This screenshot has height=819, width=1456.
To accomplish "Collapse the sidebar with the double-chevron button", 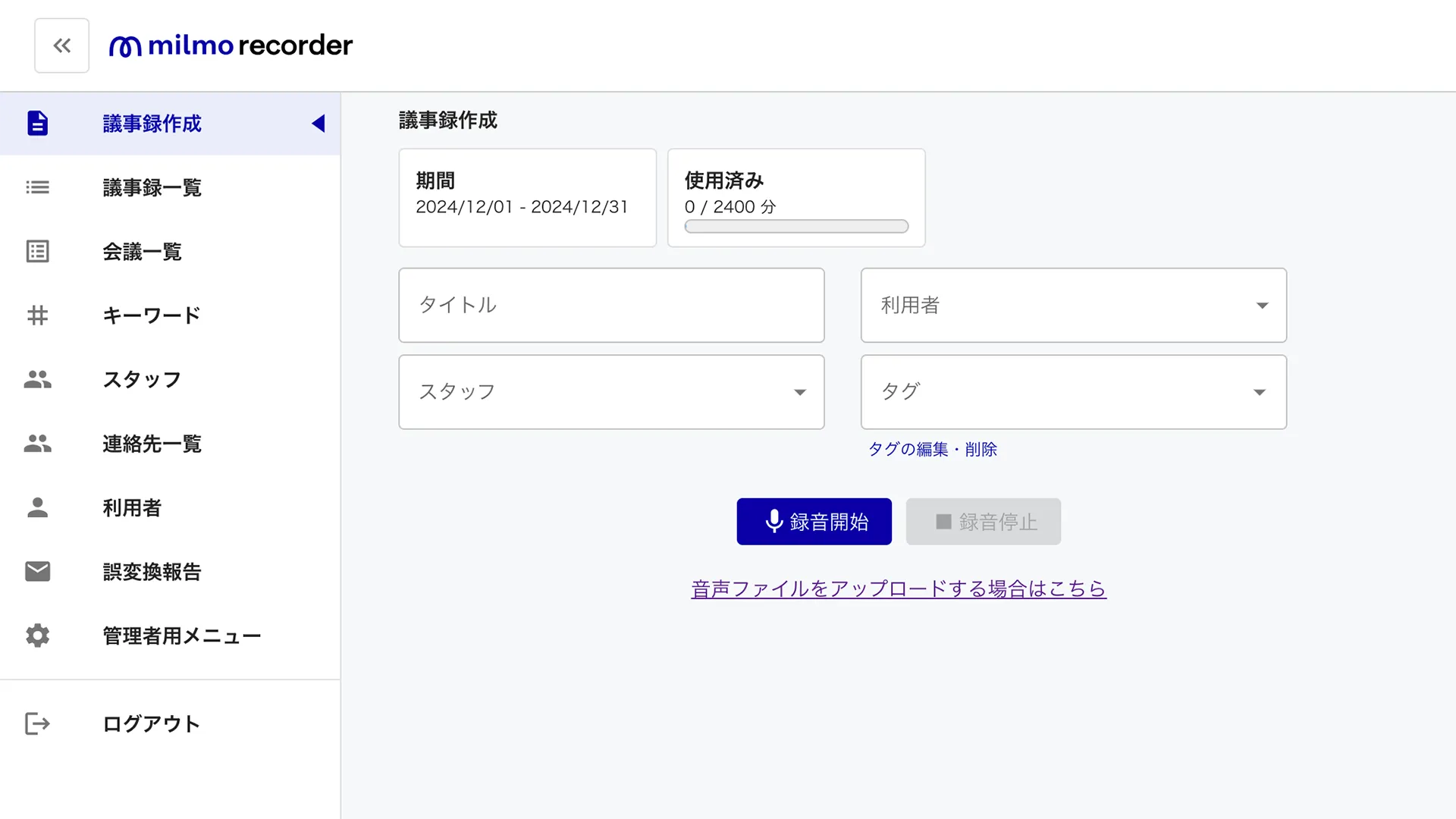I will (61, 45).
